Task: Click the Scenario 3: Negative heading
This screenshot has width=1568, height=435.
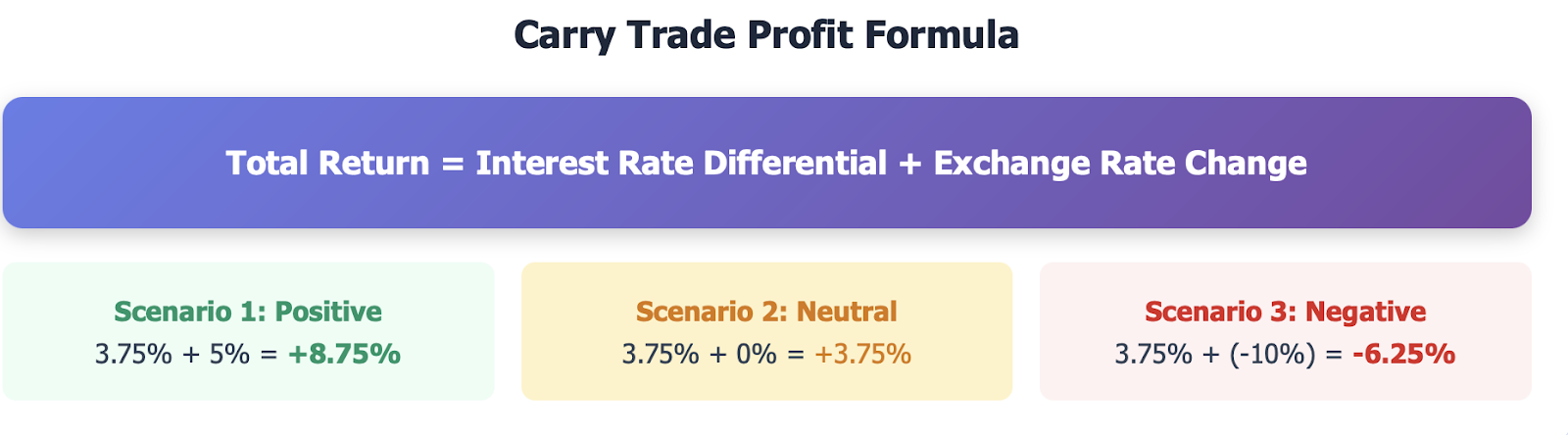Action: tap(1285, 312)
